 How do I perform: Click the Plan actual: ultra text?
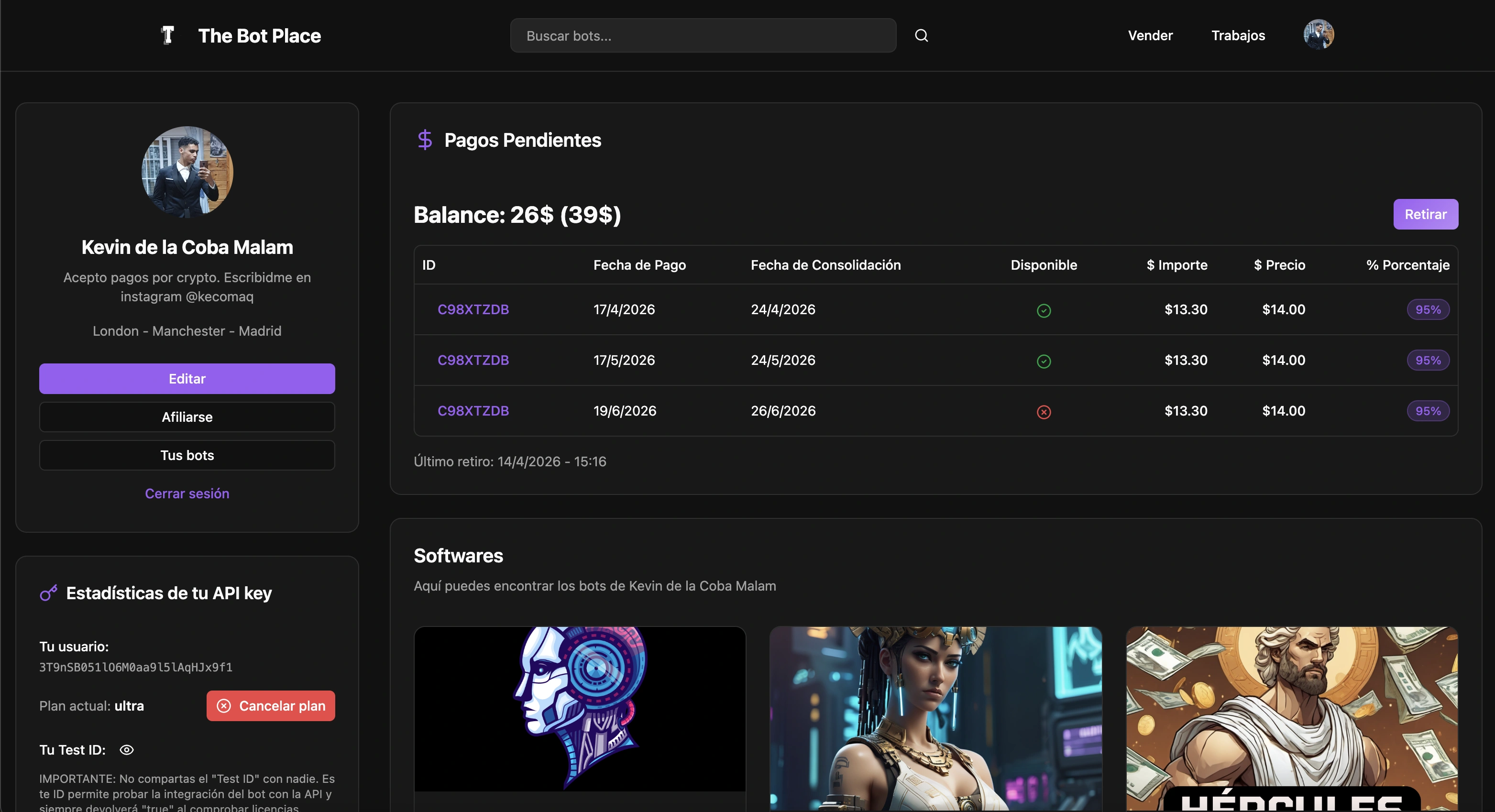click(x=92, y=706)
